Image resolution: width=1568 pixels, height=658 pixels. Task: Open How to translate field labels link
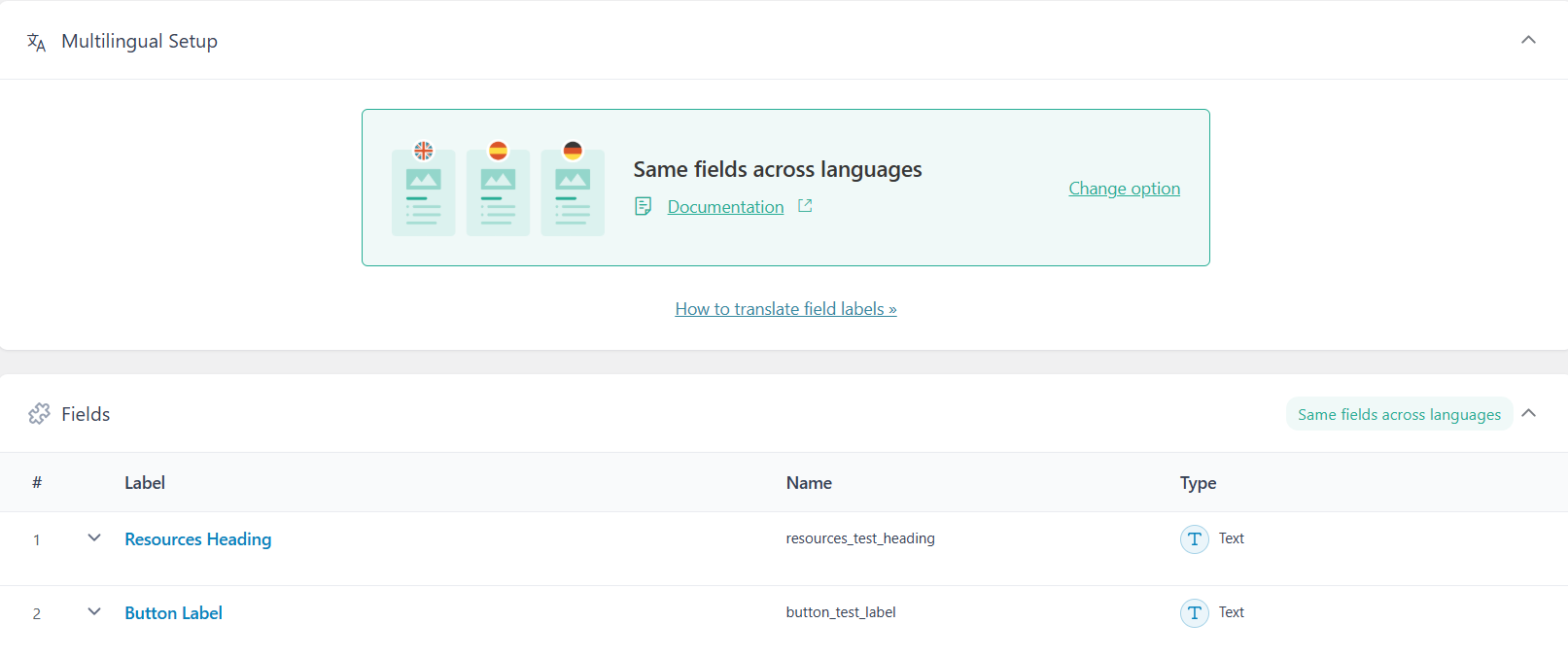click(x=785, y=309)
